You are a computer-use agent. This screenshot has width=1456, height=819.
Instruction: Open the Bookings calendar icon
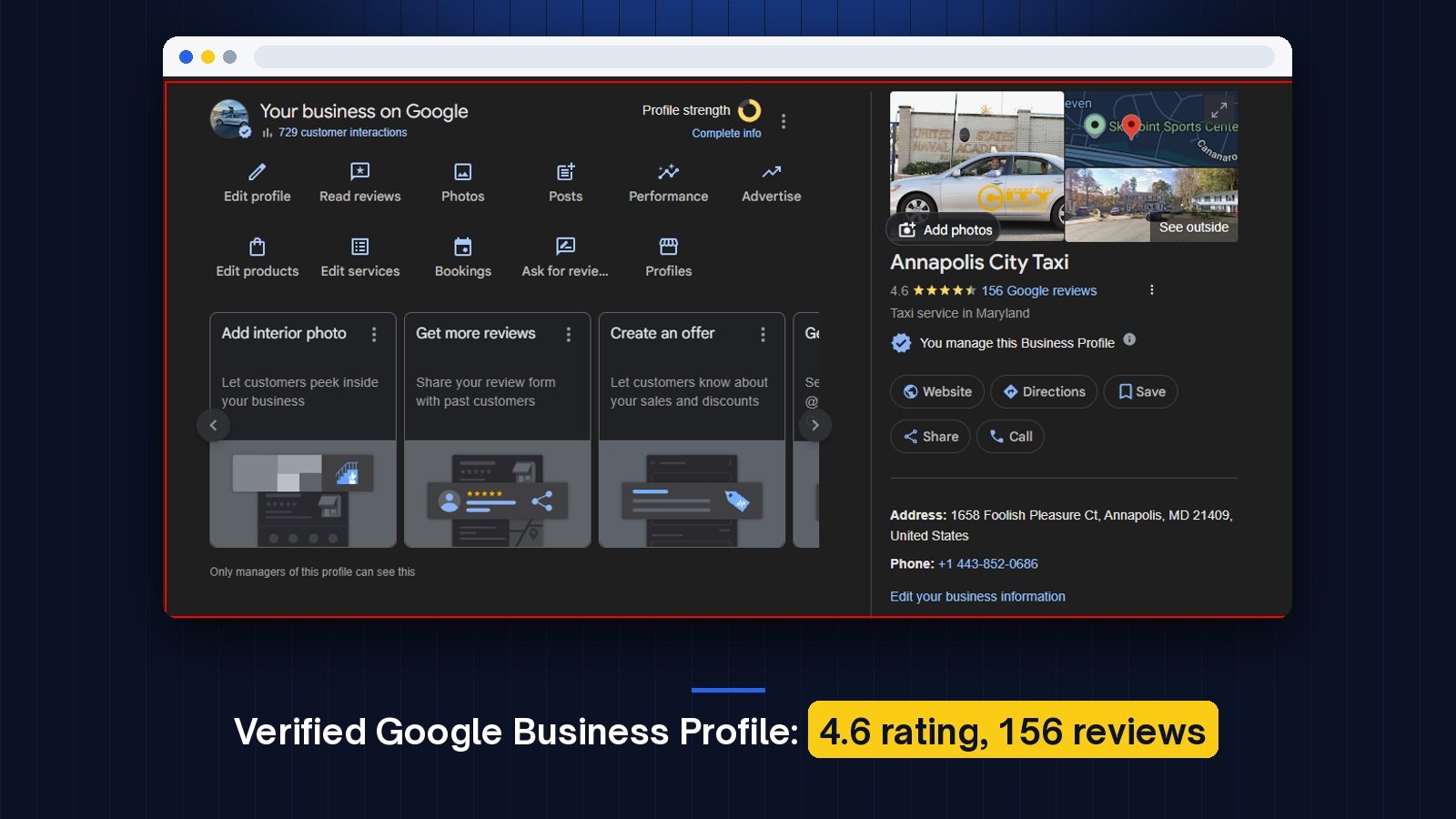[x=463, y=247]
